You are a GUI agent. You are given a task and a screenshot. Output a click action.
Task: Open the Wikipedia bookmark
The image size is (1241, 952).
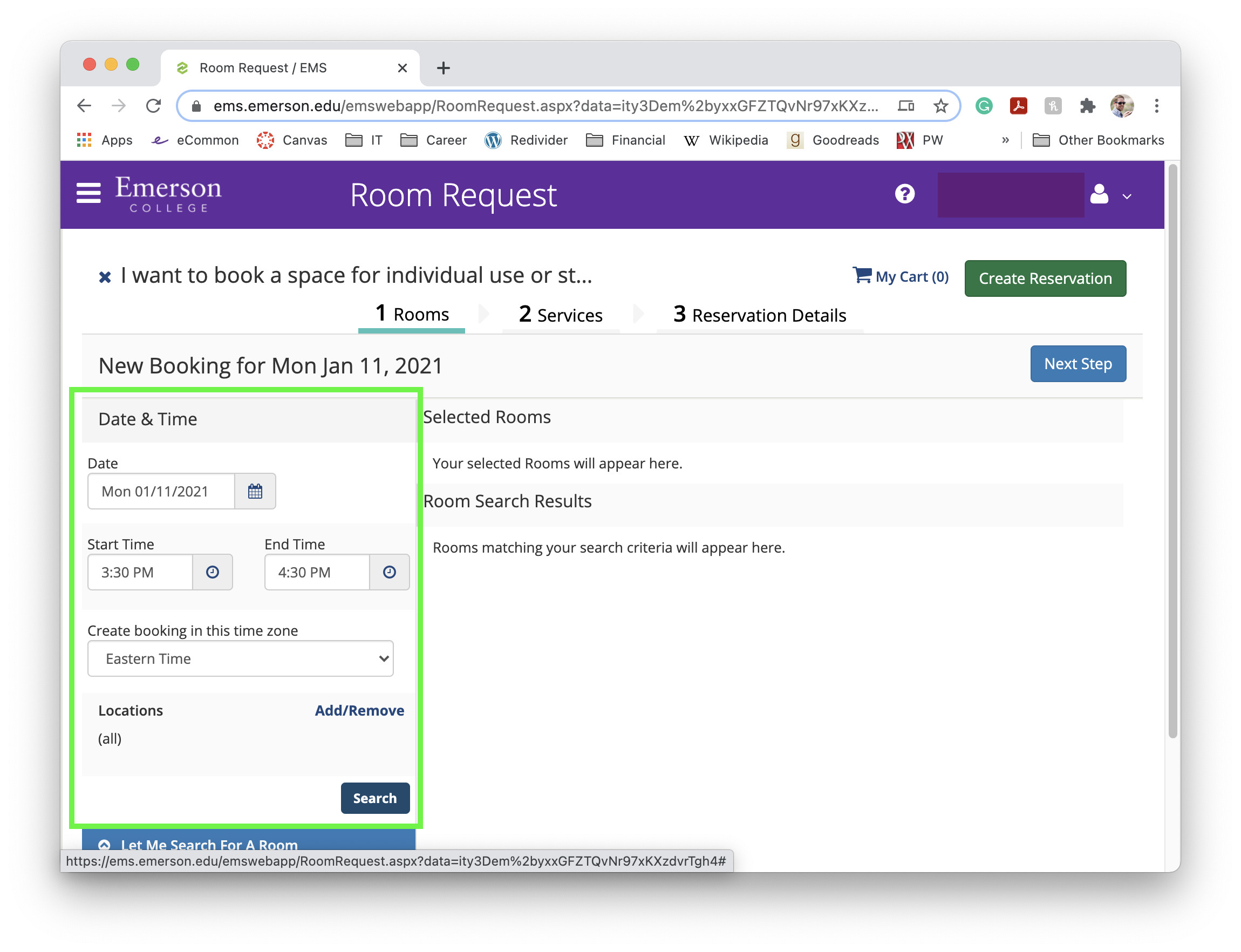(x=726, y=140)
